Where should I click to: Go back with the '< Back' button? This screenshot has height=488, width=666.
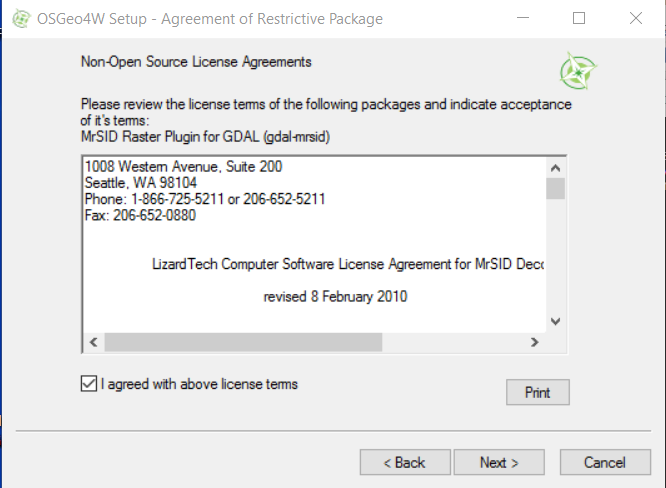pos(405,462)
